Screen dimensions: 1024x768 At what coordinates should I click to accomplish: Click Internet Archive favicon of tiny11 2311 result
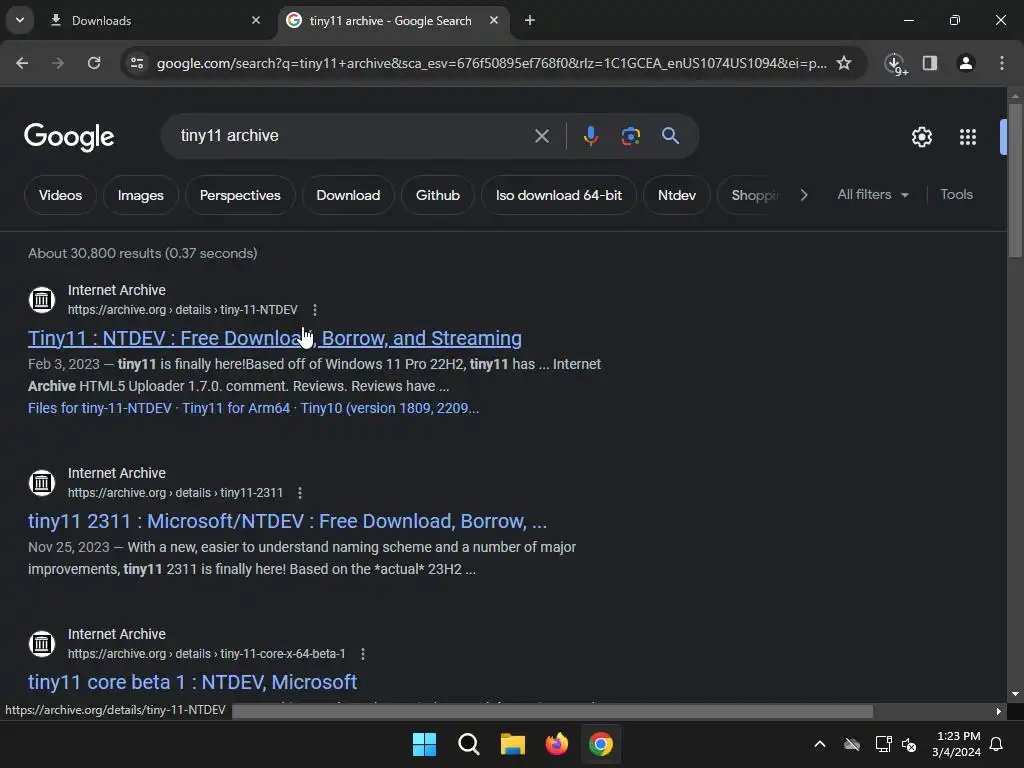[x=42, y=483]
